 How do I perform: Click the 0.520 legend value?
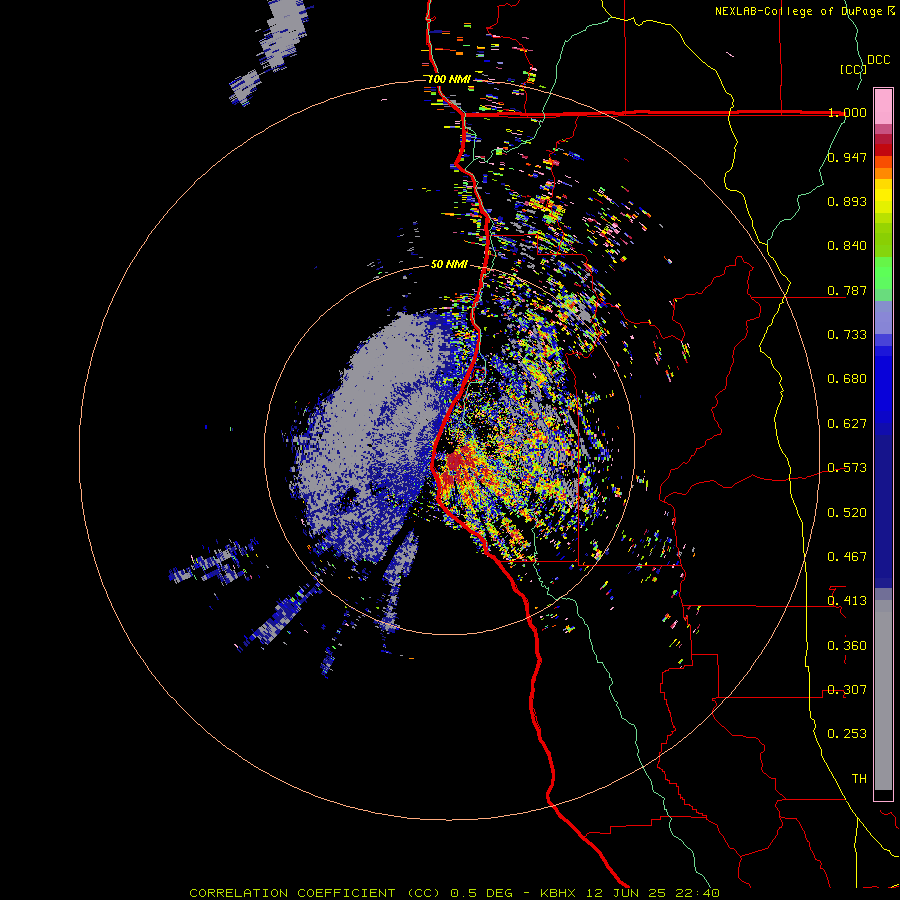tap(847, 513)
